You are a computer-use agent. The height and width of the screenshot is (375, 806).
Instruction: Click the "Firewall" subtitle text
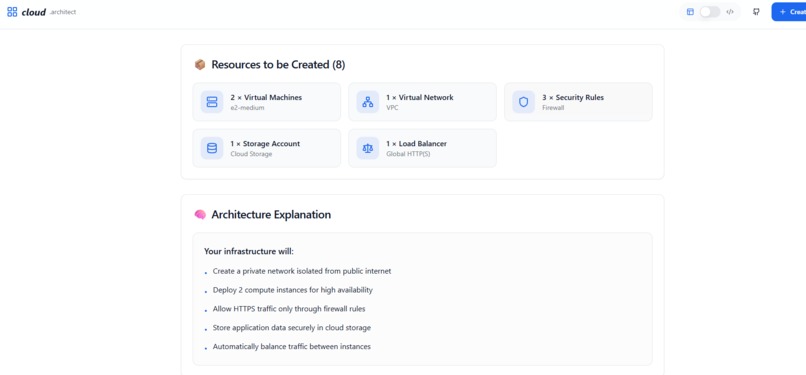[553, 108]
